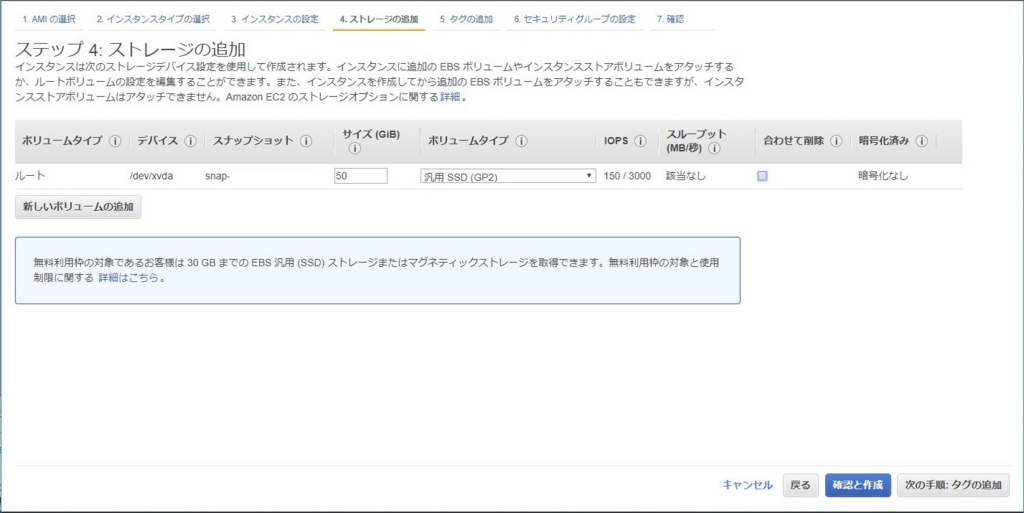Screen dimensions: 1024x513
Task: Click キャンセル link
Action: pyautogui.click(x=747, y=485)
